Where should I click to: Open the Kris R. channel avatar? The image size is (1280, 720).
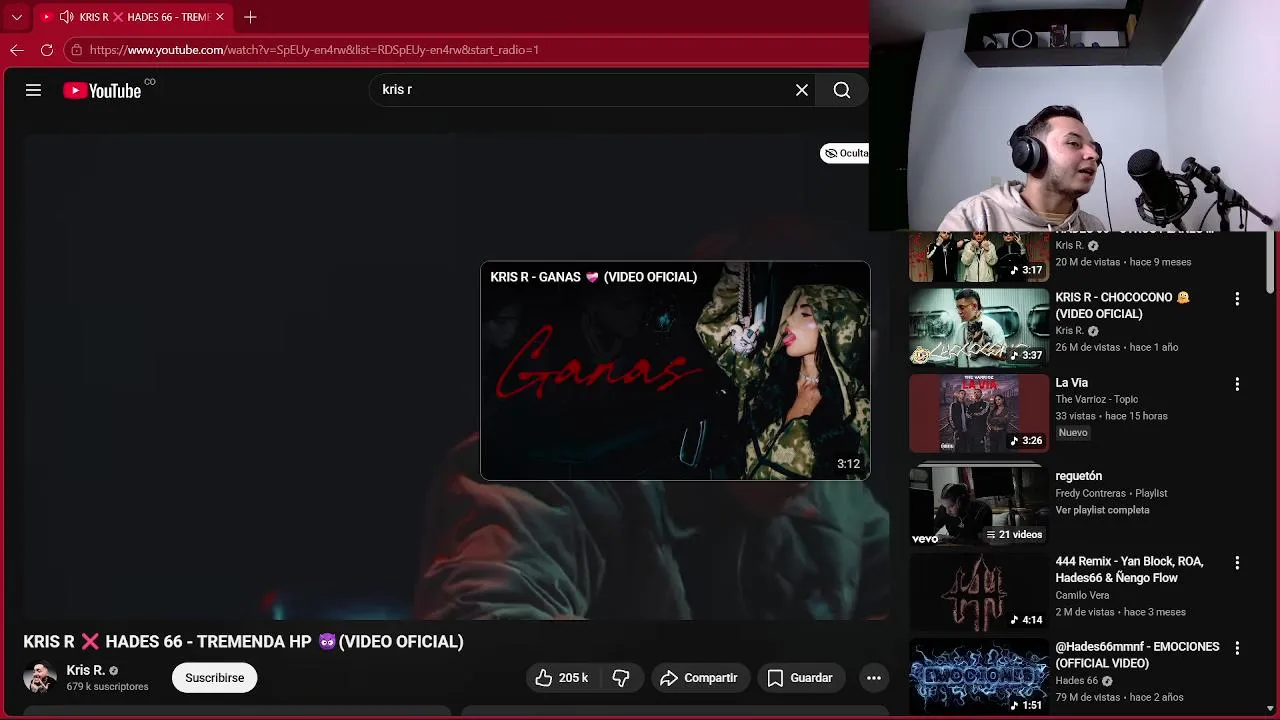[40, 678]
